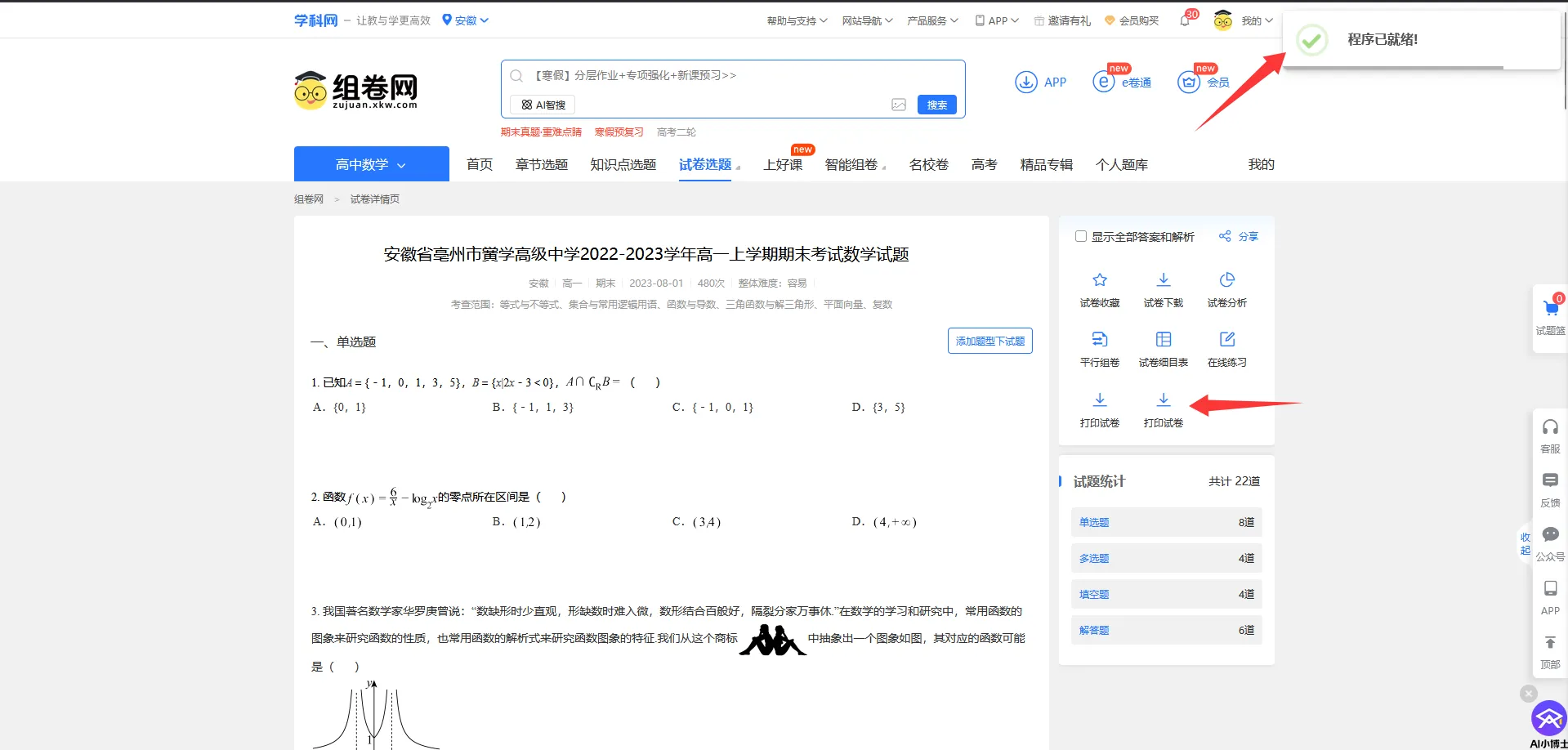Open 试卷细目表 with the table icon
This screenshot has height=750, width=1568.
(1163, 340)
